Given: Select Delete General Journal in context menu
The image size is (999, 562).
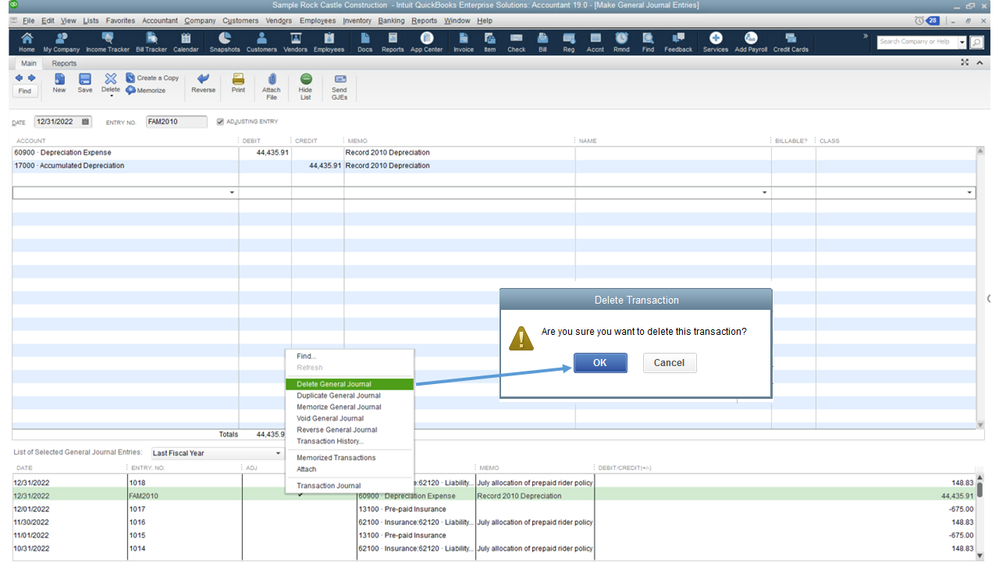Looking at the screenshot, I should (334, 384).
